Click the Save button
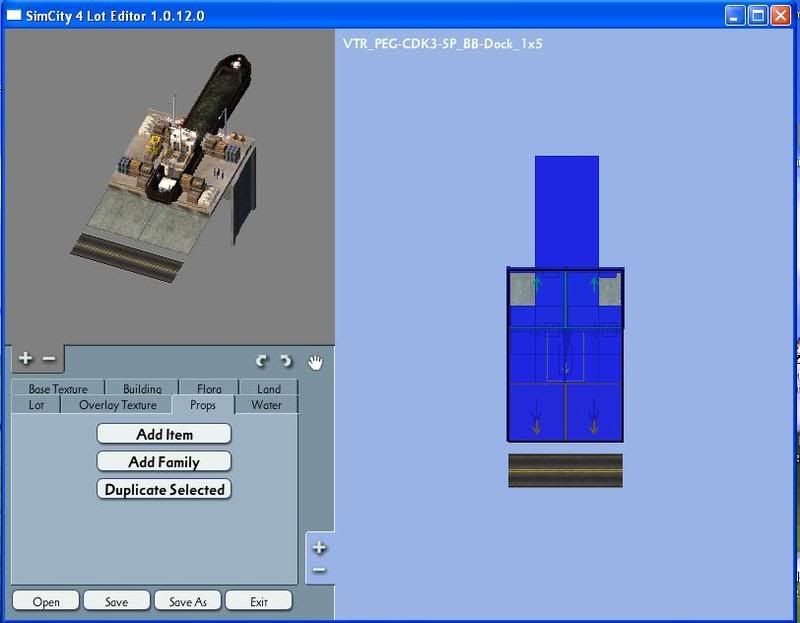 pyautogui.click(x=117, y=601)
